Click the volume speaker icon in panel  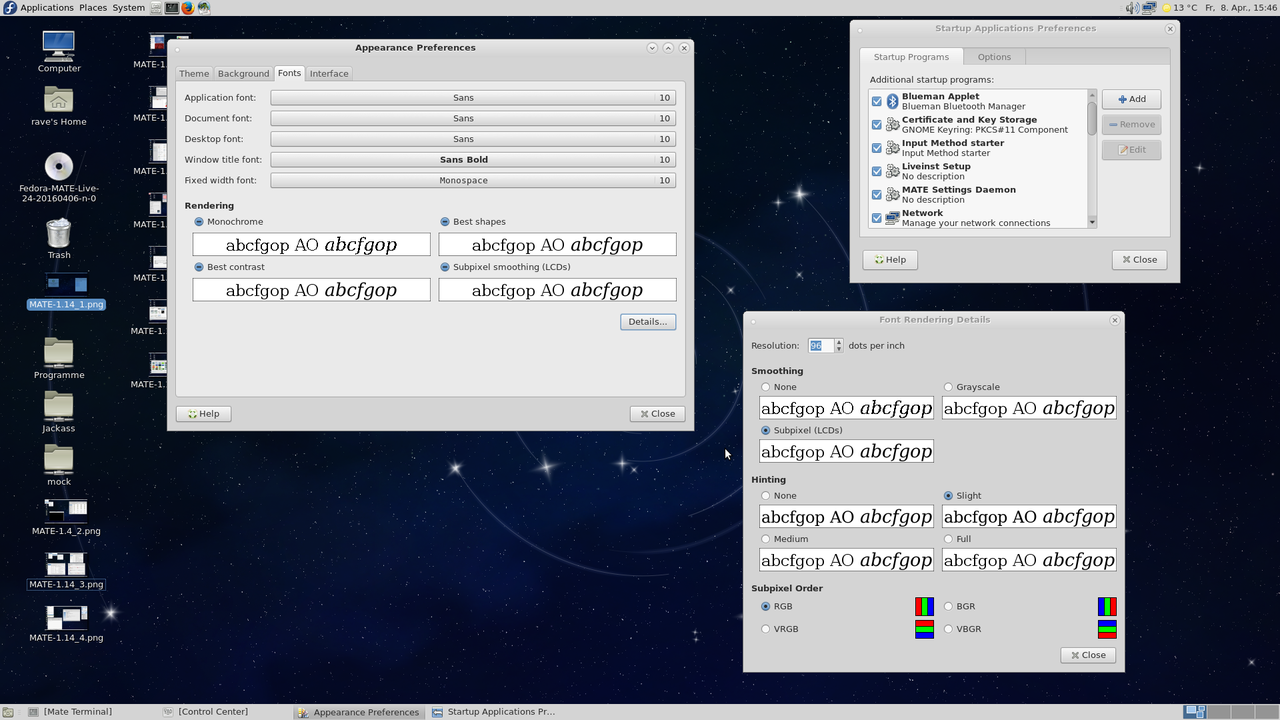point(1132,8)
